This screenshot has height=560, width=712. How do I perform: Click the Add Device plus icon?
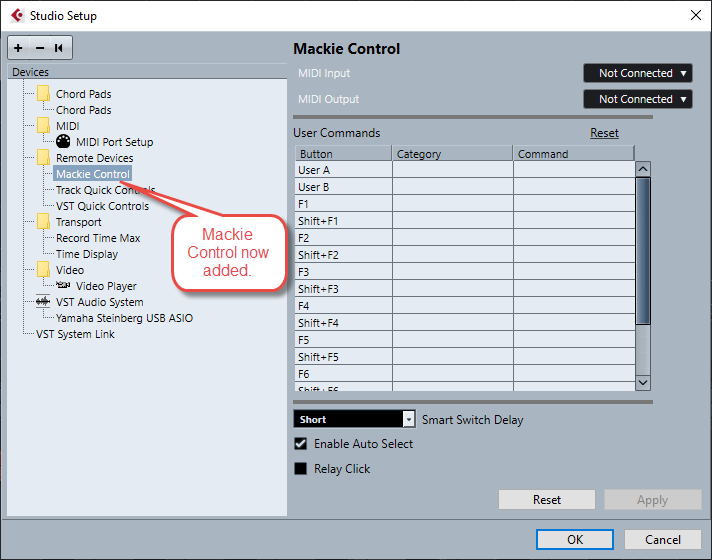[18, 48]
